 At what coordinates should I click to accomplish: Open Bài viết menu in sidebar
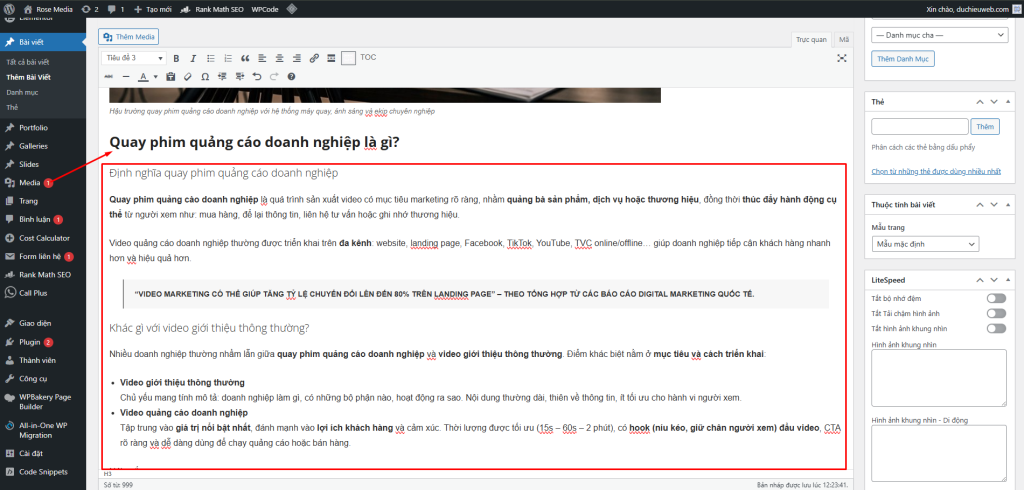pyautogui.click(x=42, y=42)
